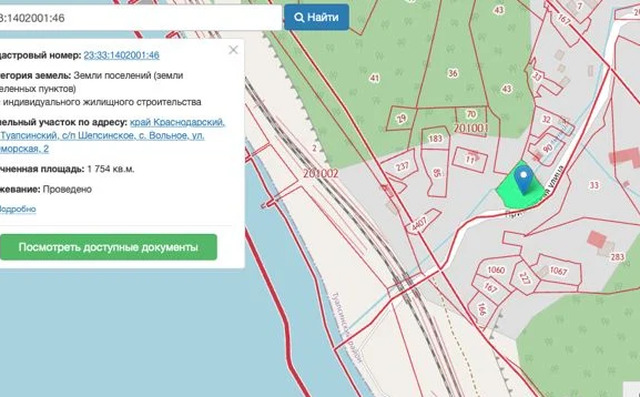Click parcel label 1067 on map

coord(558,271)
